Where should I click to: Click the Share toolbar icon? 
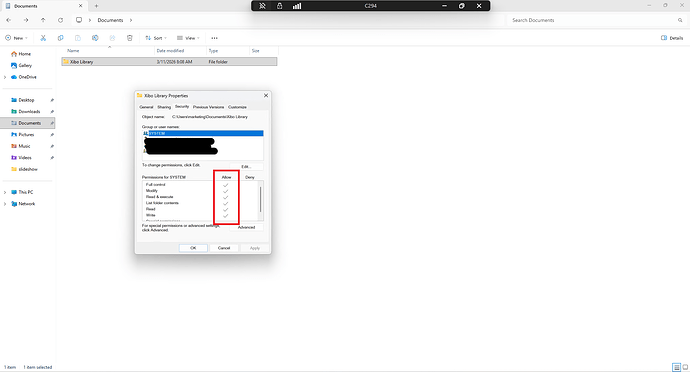(112, 38)
